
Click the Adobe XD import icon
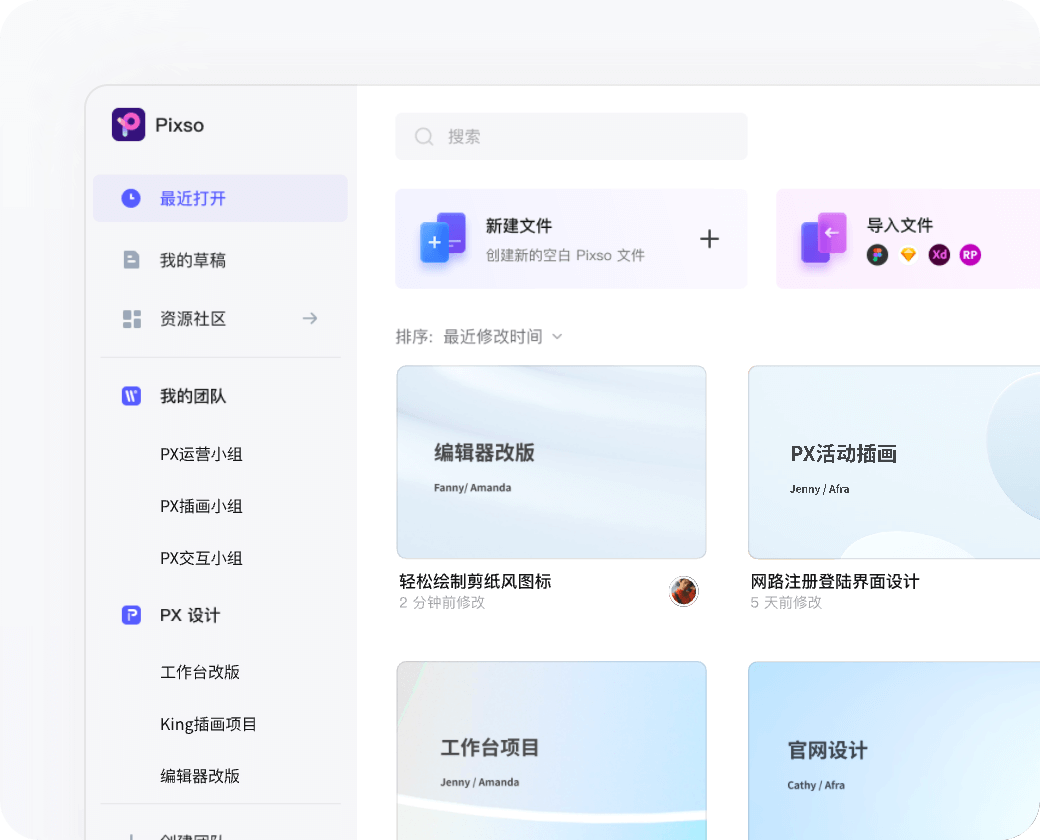coord(938,255)
